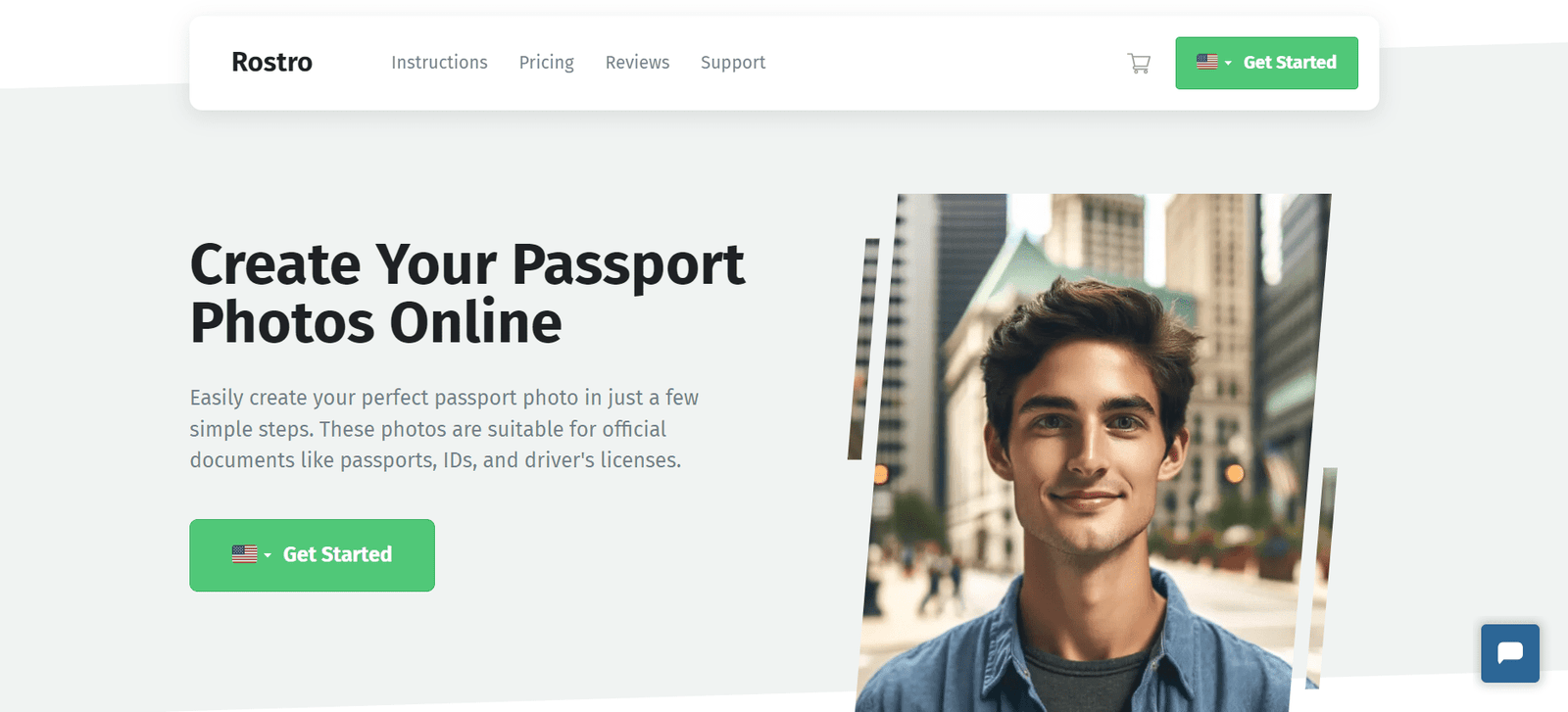Screen dimensions: 1568x712
Task: Click the slanted image strip left of portrait
Action: tap(863, 349)
